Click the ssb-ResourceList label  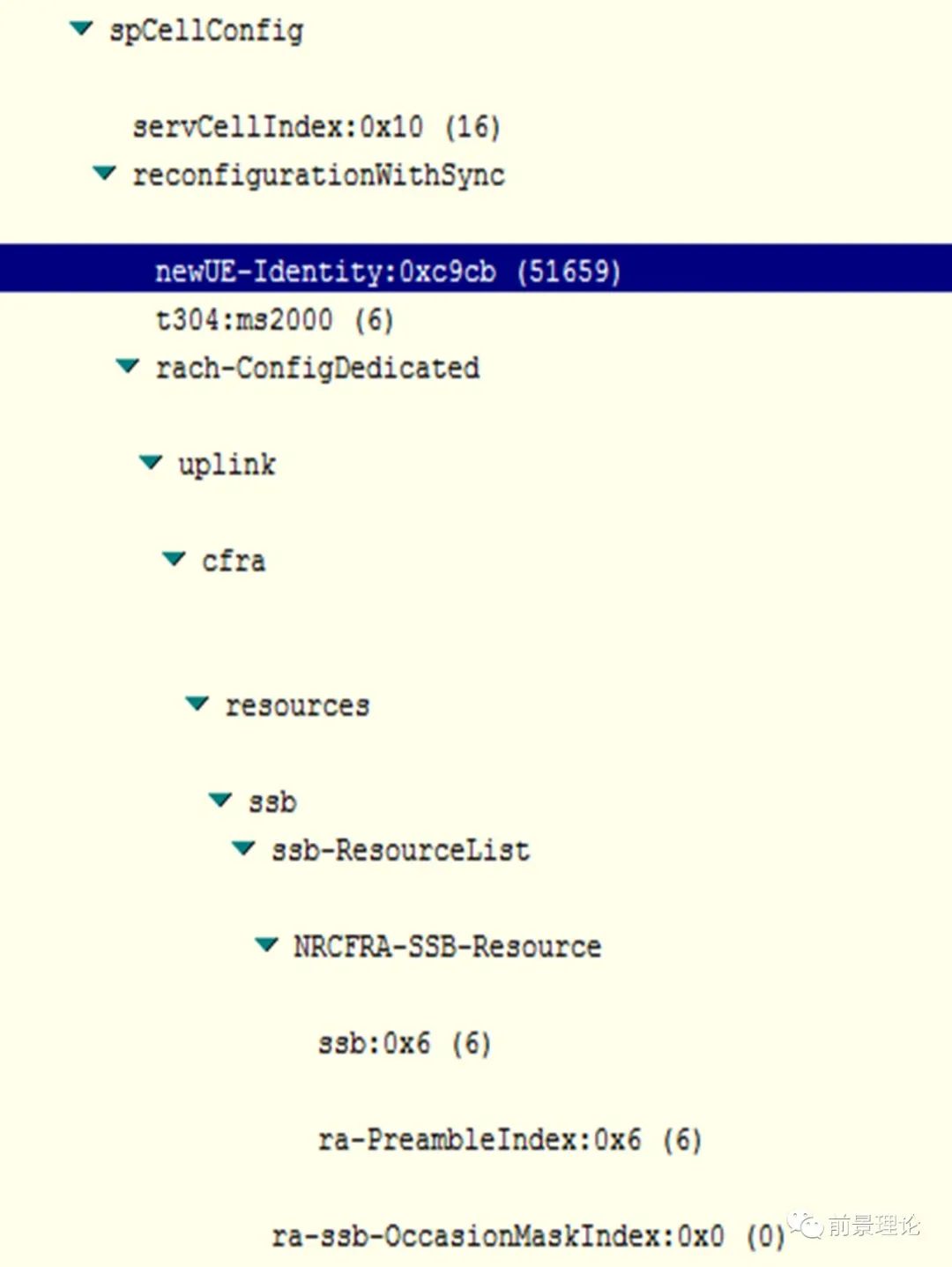click(400, 851)
